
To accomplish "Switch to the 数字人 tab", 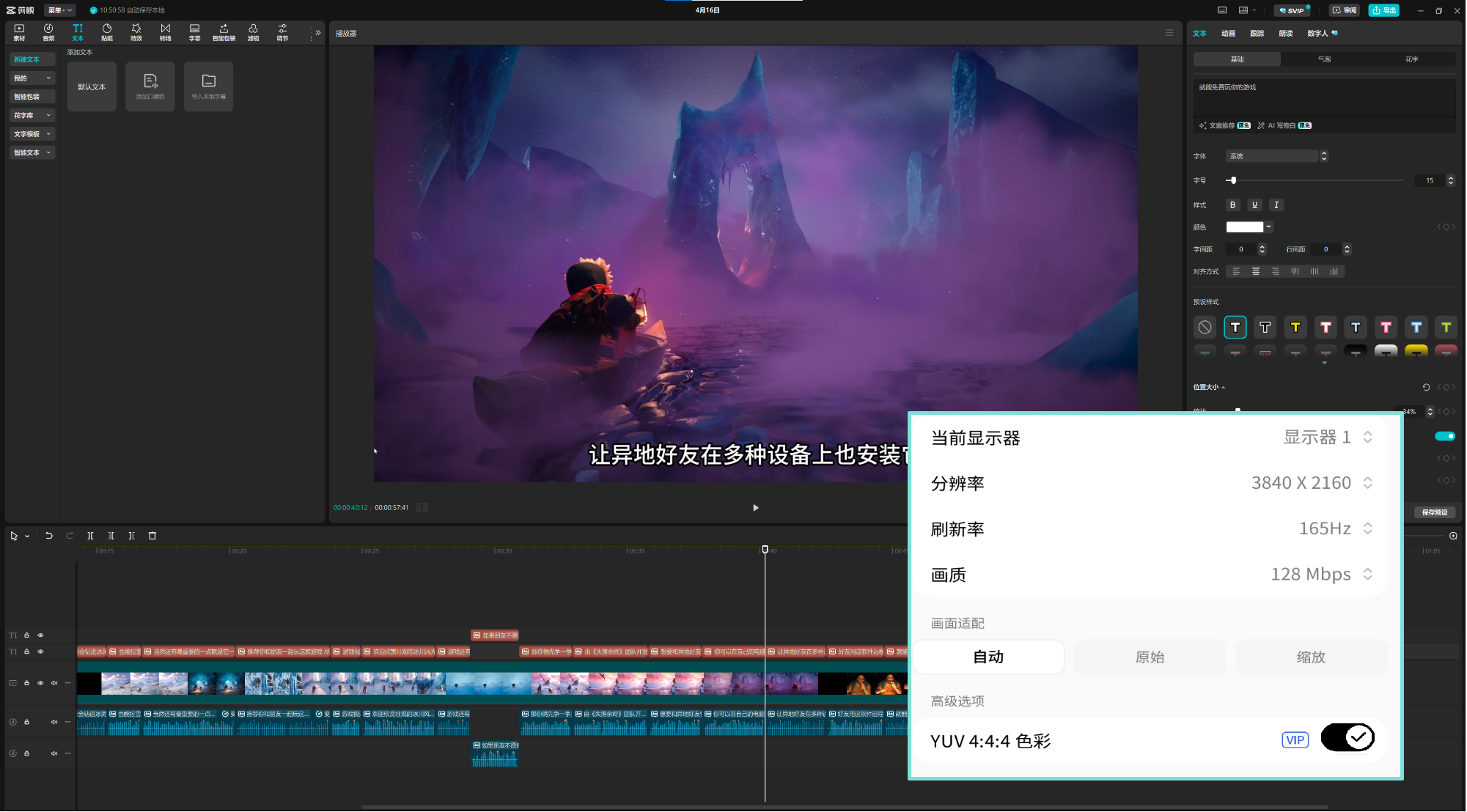I will click(x=1322, y=33).
